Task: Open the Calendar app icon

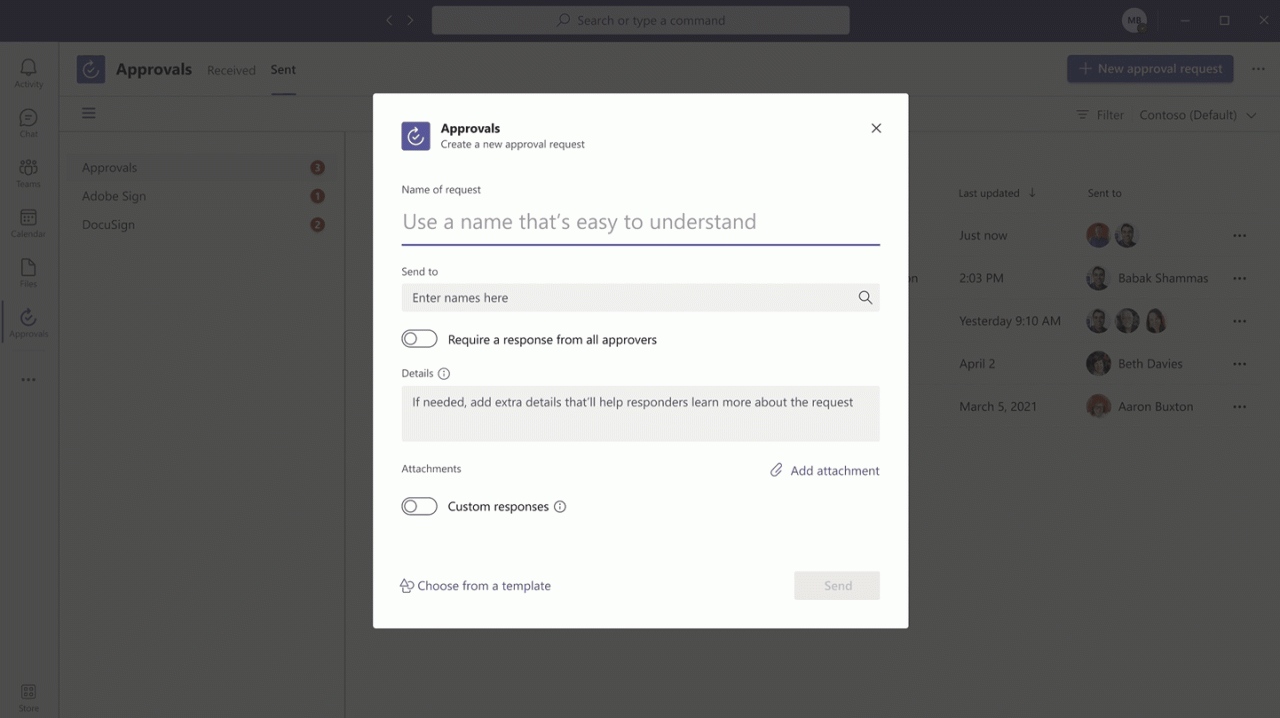Action: pos(28,222)
